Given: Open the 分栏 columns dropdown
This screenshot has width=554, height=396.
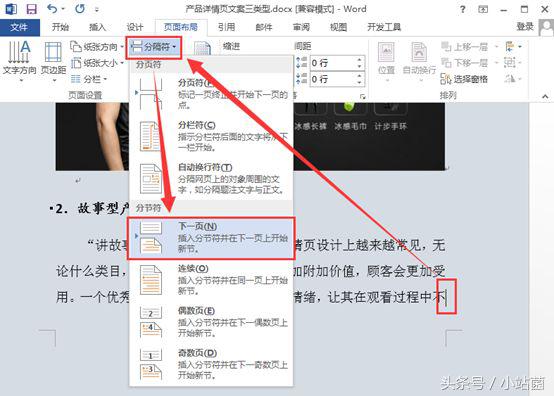Looking at the screenshot, I should pos(89,79).
